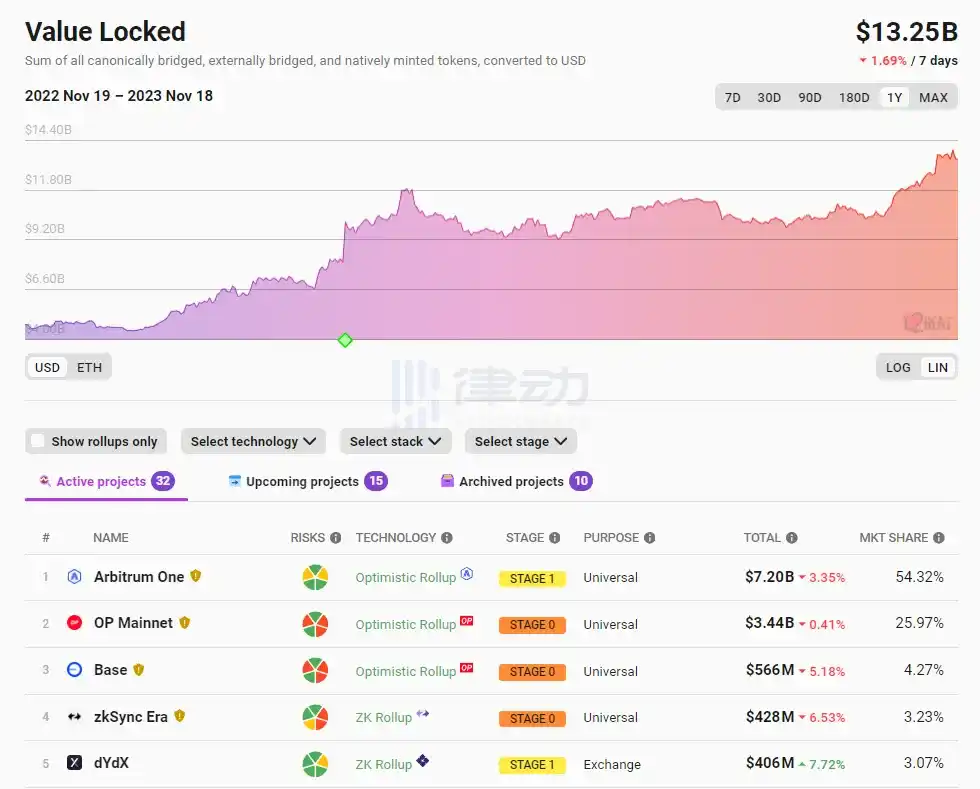Set chart range to 30D
This screenshot has width=980, height=789.
tap(769, 97)
